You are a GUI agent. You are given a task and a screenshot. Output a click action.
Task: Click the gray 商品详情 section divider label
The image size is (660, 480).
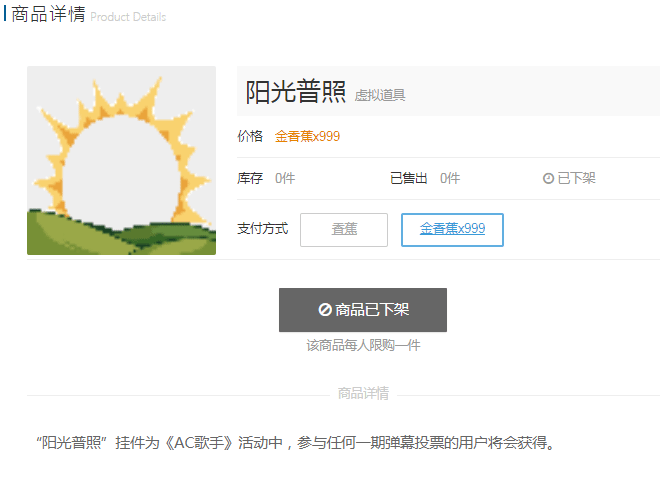[363, 393]
